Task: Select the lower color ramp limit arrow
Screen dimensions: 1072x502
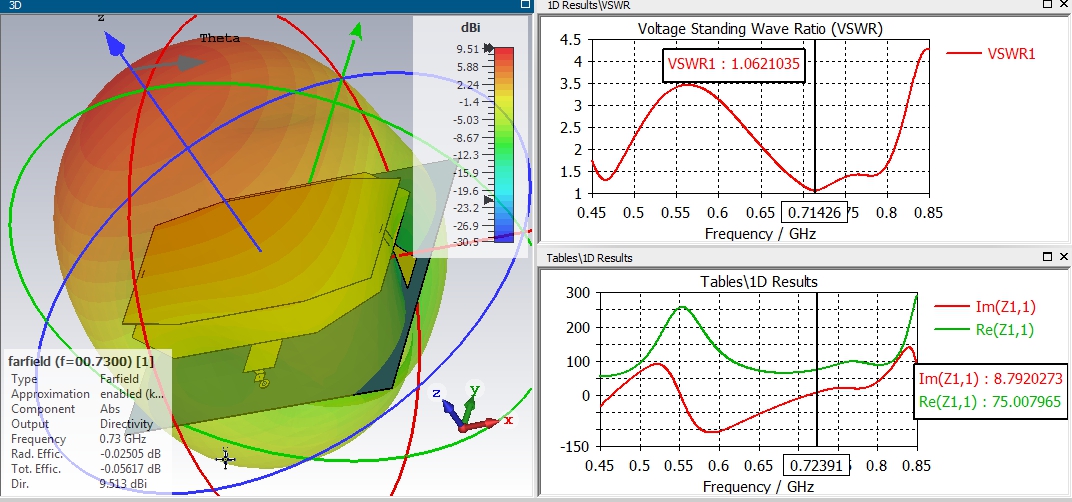Action: [488, 200]
